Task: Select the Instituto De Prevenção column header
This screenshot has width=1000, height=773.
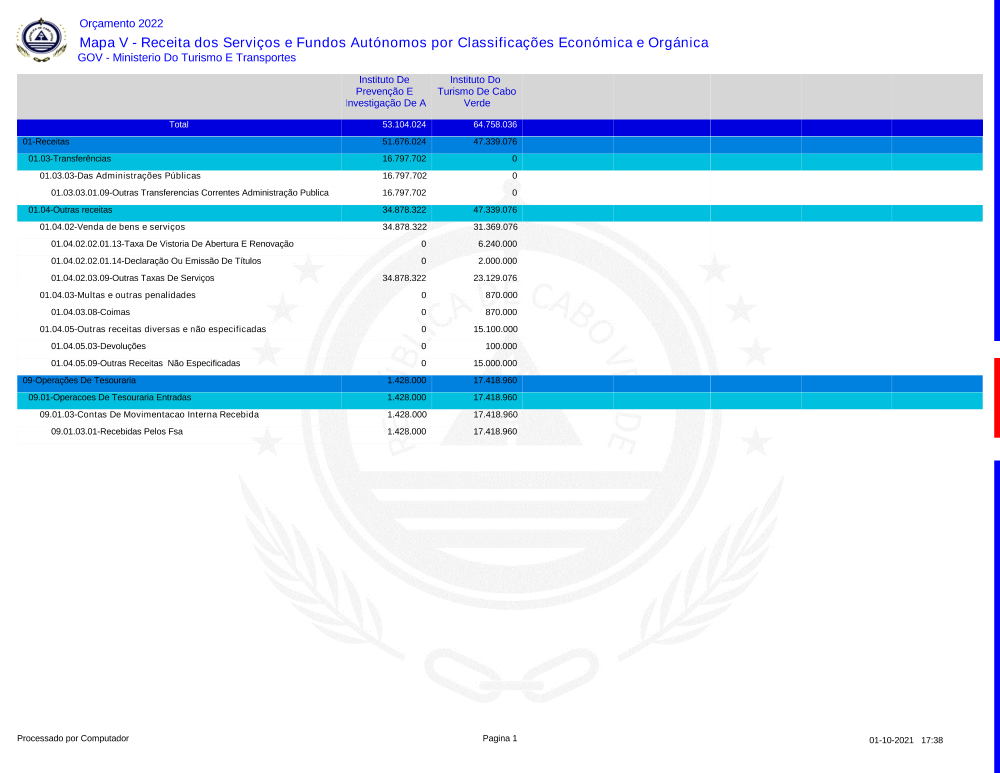Action: (x=385, y=91)
